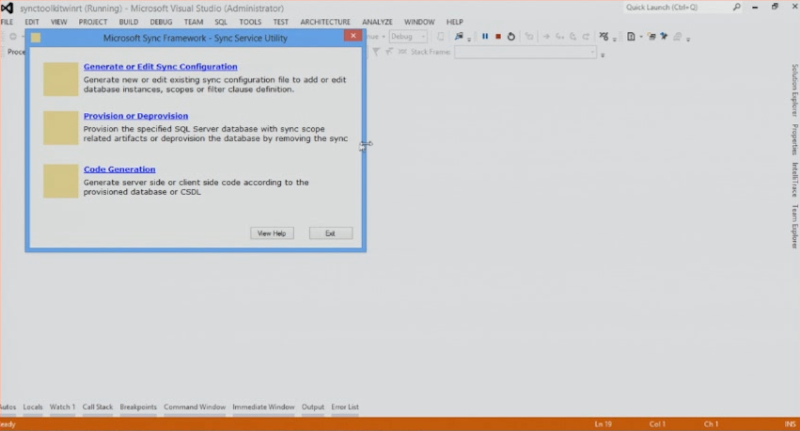Open the Provision or Deprovision link
This screenshot has width=800, height=431.
[136, 116]
